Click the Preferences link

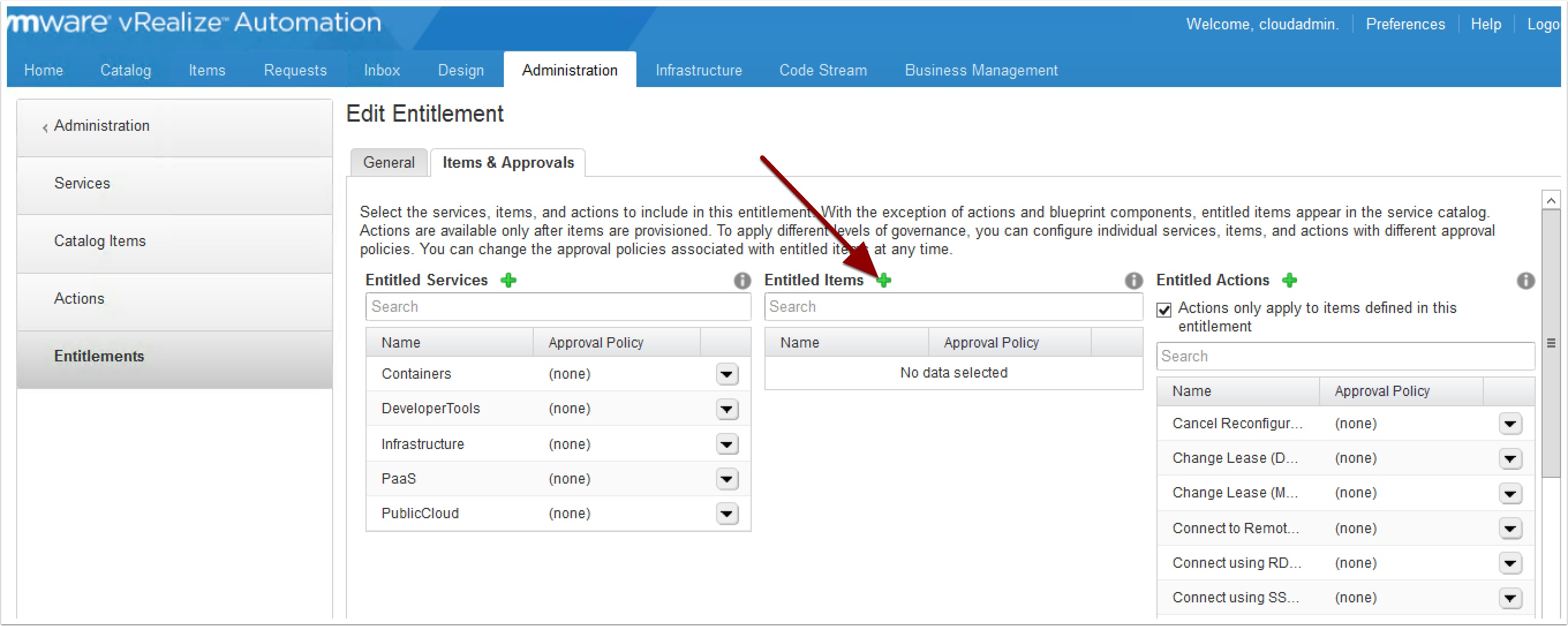click(1404, 24)
